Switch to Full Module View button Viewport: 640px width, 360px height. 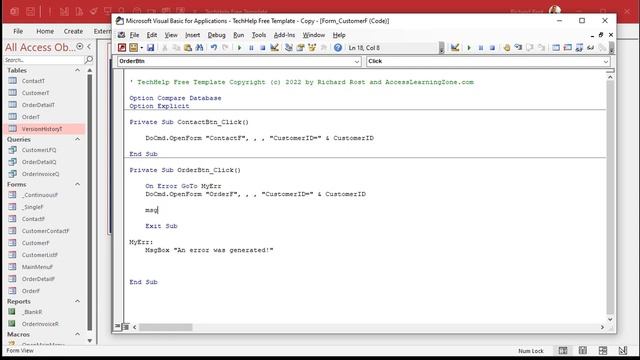(x=125, y=327)
